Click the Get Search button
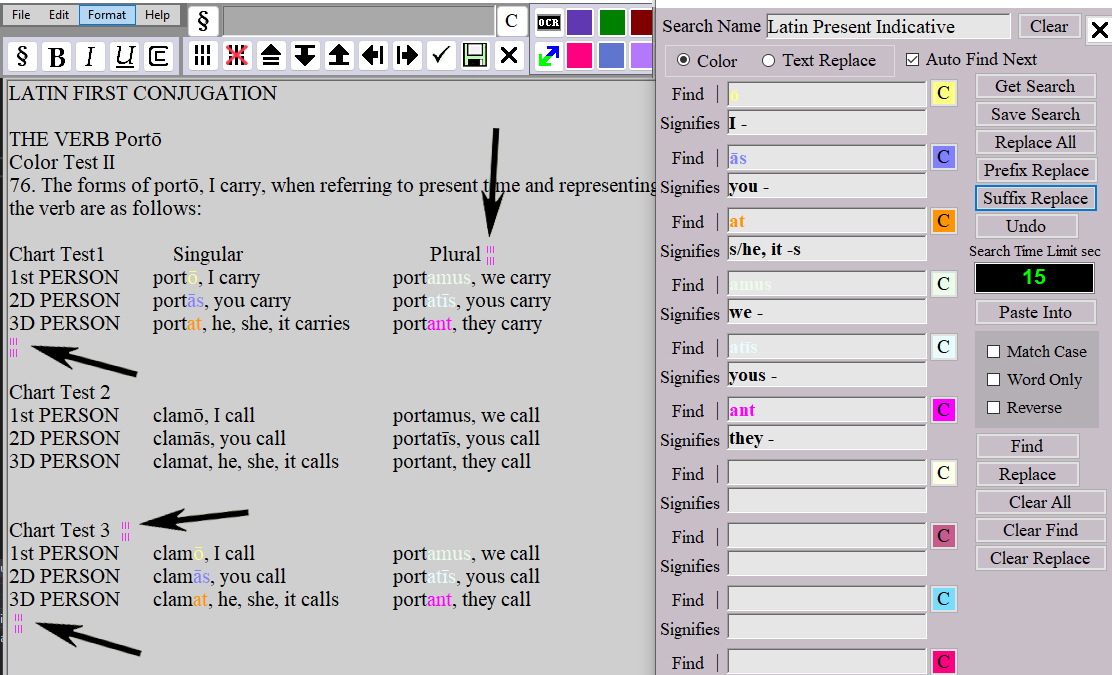 [1035, 87]
